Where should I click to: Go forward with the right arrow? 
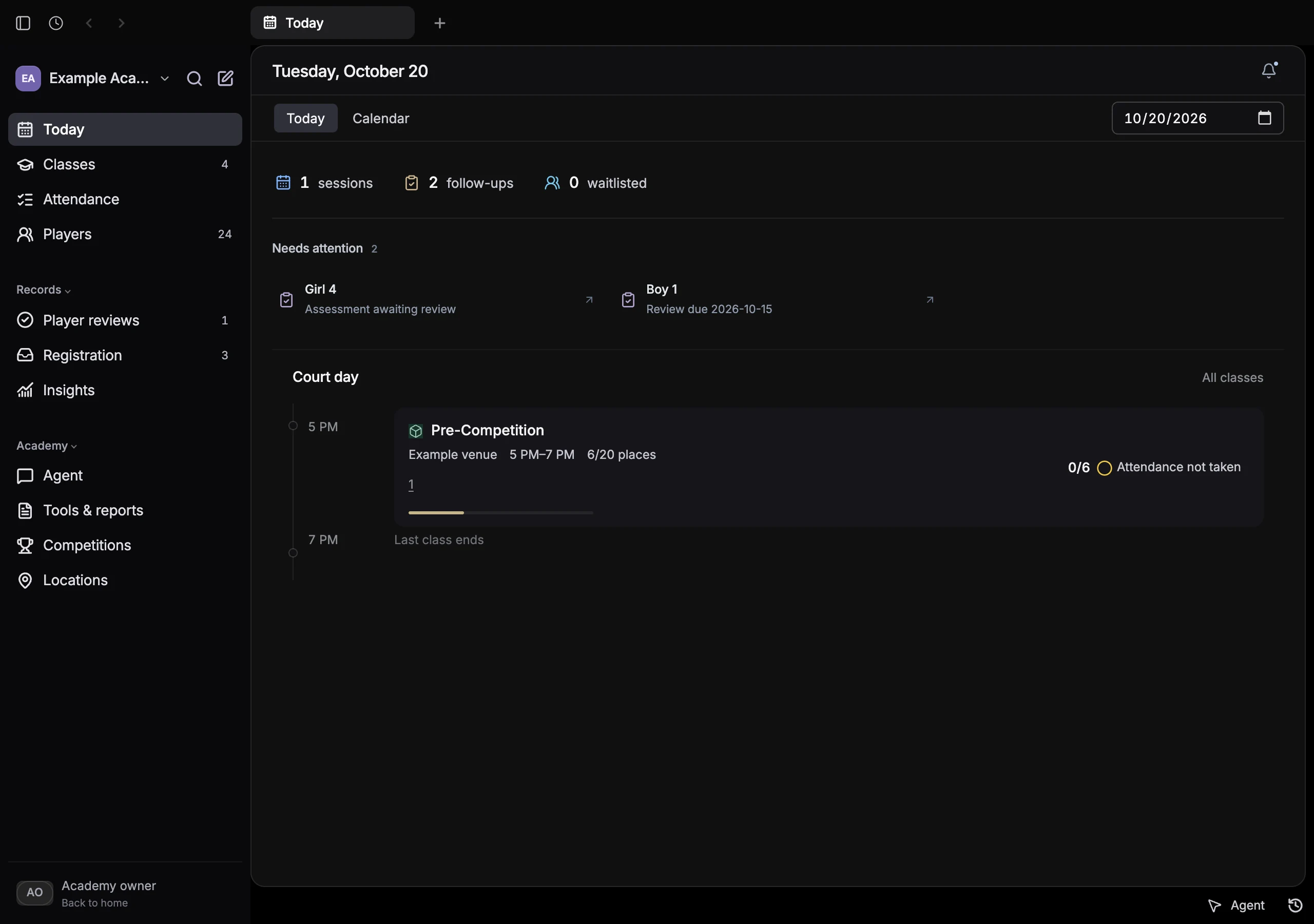(x=121, y=23)
